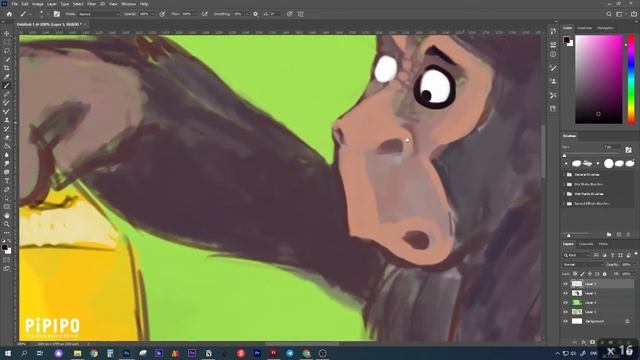The height and width of the screenshot is (360, 640).
Task: Click the rainbow hue slider
Action: 631,79
